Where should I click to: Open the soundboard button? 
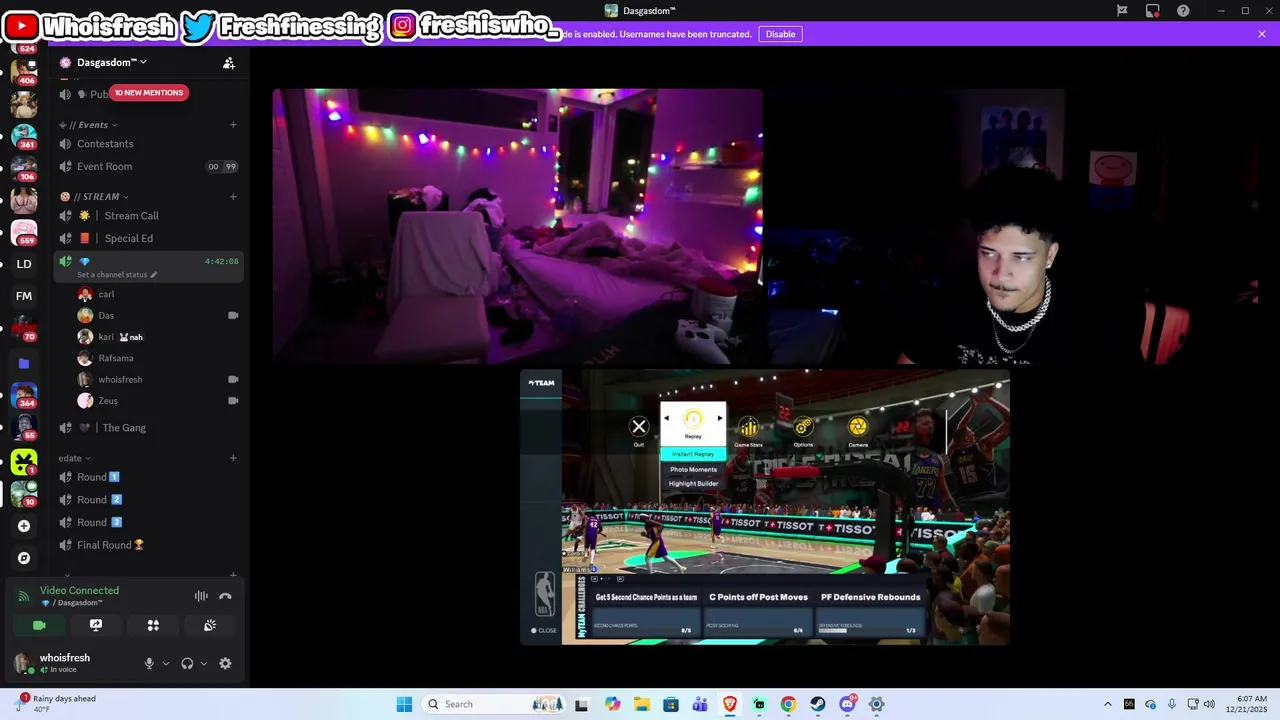(210, 625)
